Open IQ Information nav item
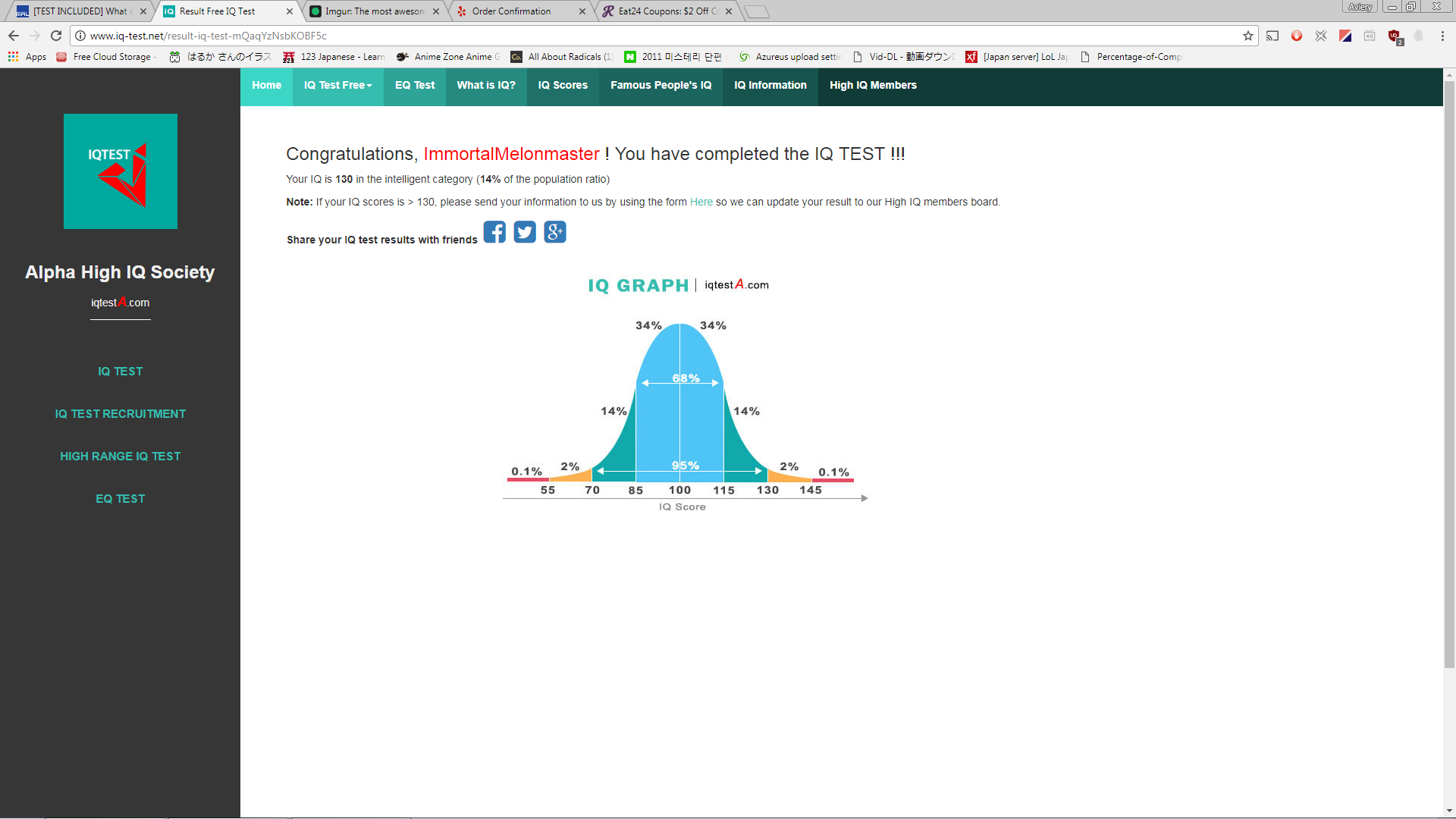1456x819 pixels. tap(770, 86)
